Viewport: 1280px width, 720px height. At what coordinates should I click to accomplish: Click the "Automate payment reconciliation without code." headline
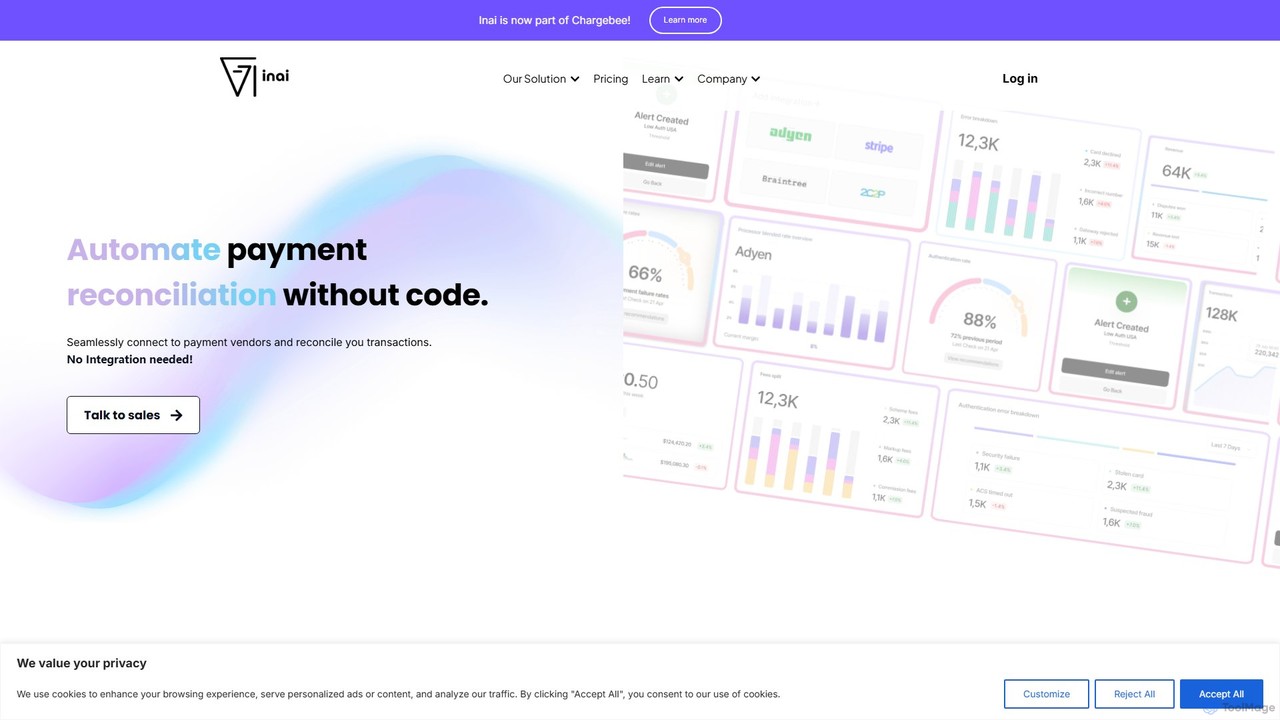coord(278,272)
